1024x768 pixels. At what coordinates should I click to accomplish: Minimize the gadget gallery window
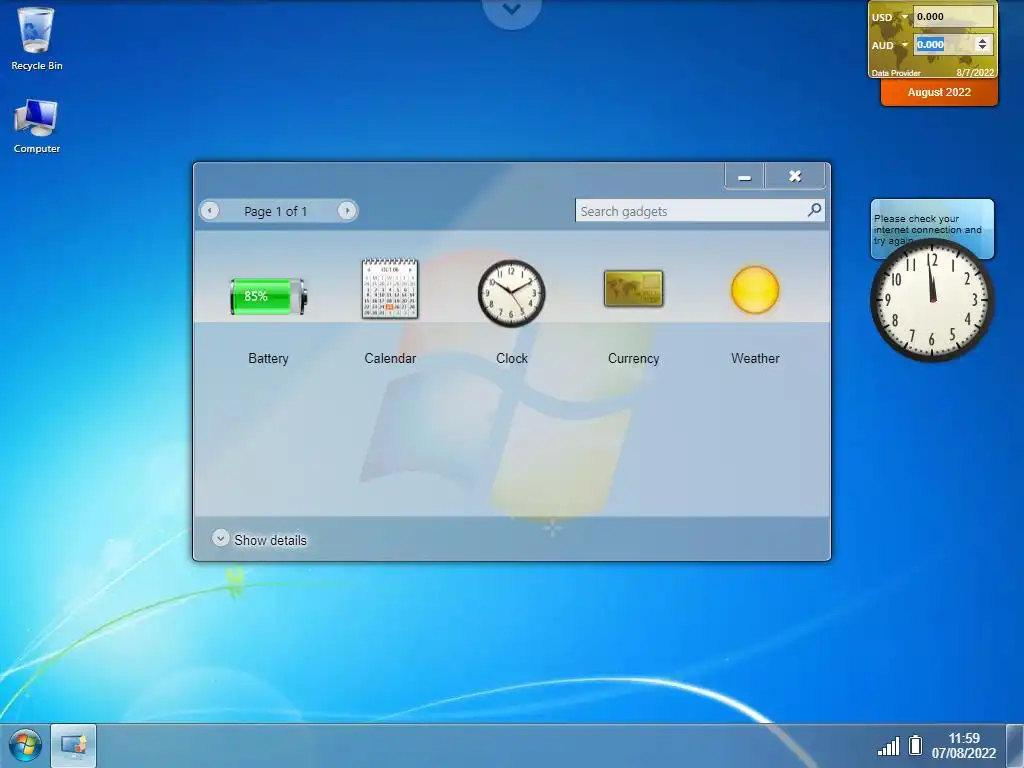(x=744, y=176)
